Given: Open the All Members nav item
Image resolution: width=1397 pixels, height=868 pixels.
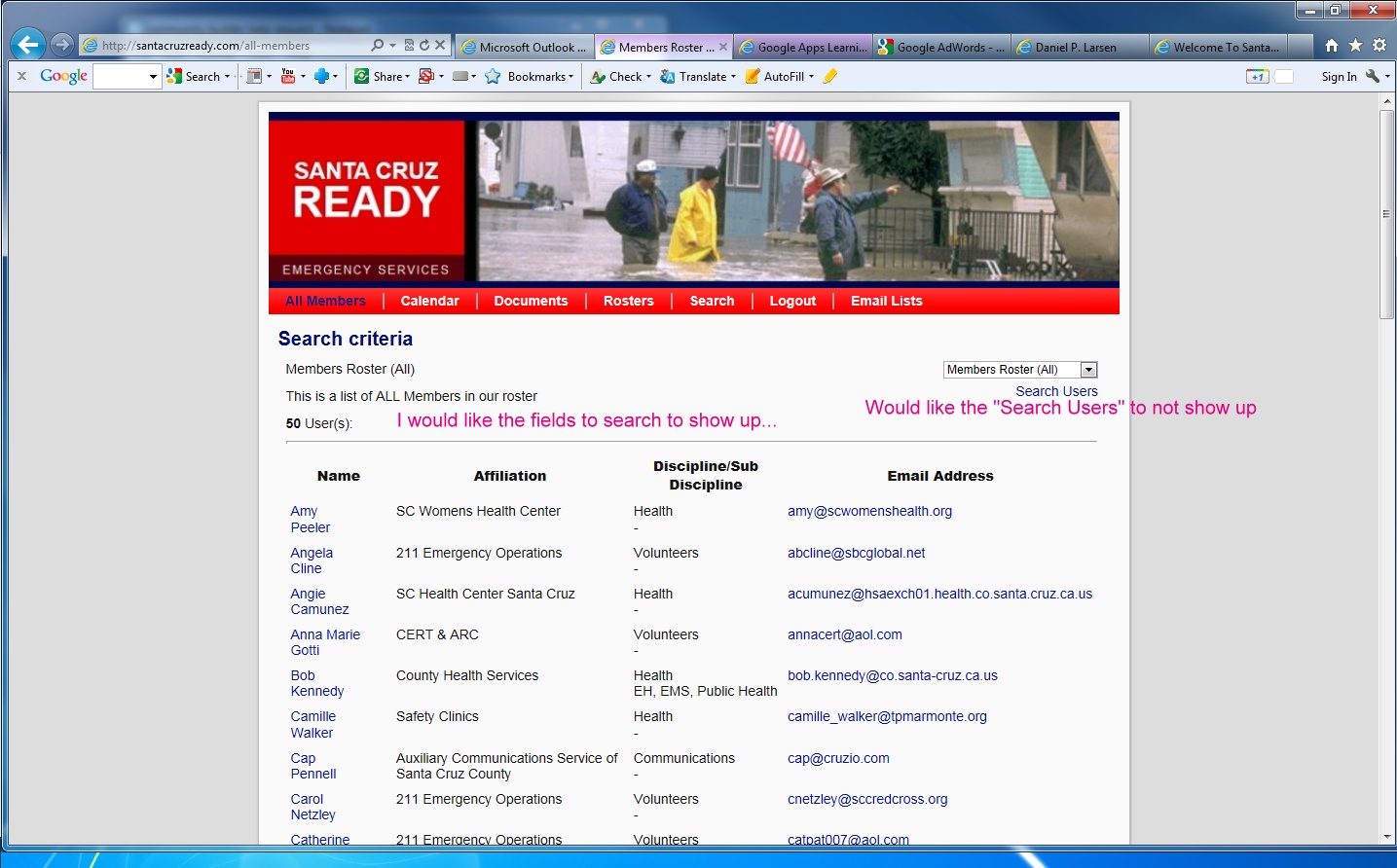Looking at the screenshot, I should point(325,301).
